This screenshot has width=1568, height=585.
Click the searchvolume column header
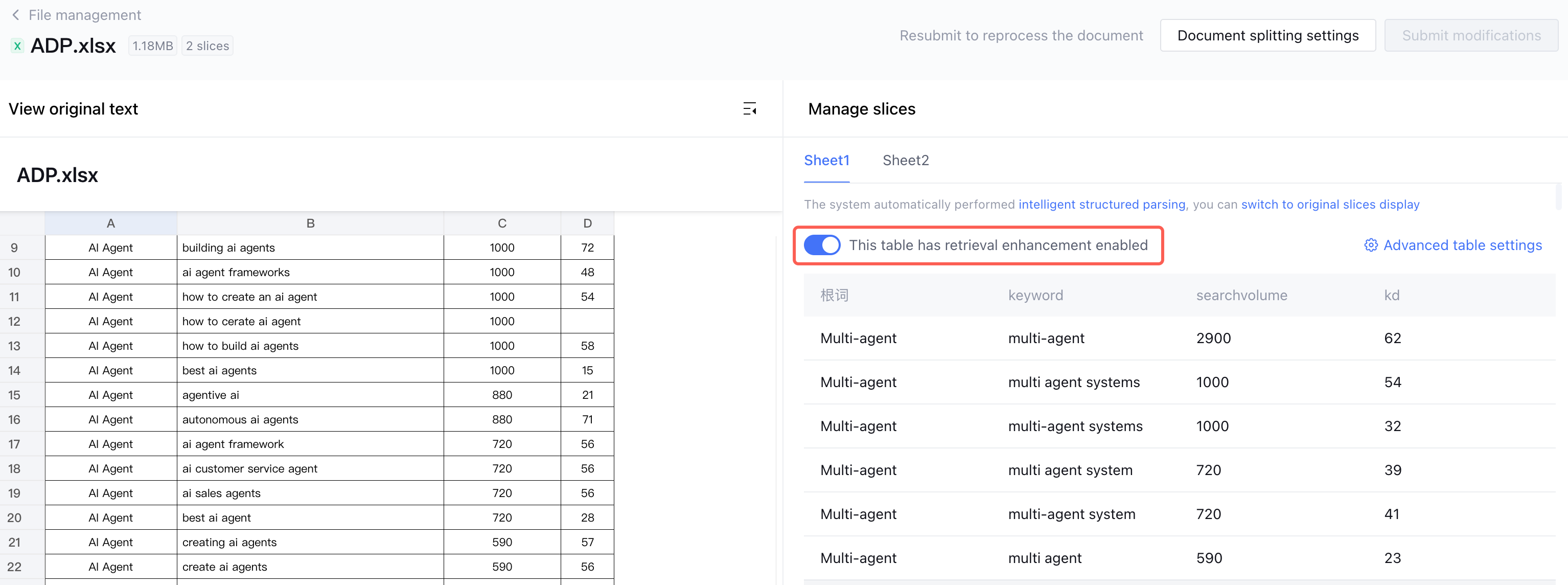(x=1241, y=295)
